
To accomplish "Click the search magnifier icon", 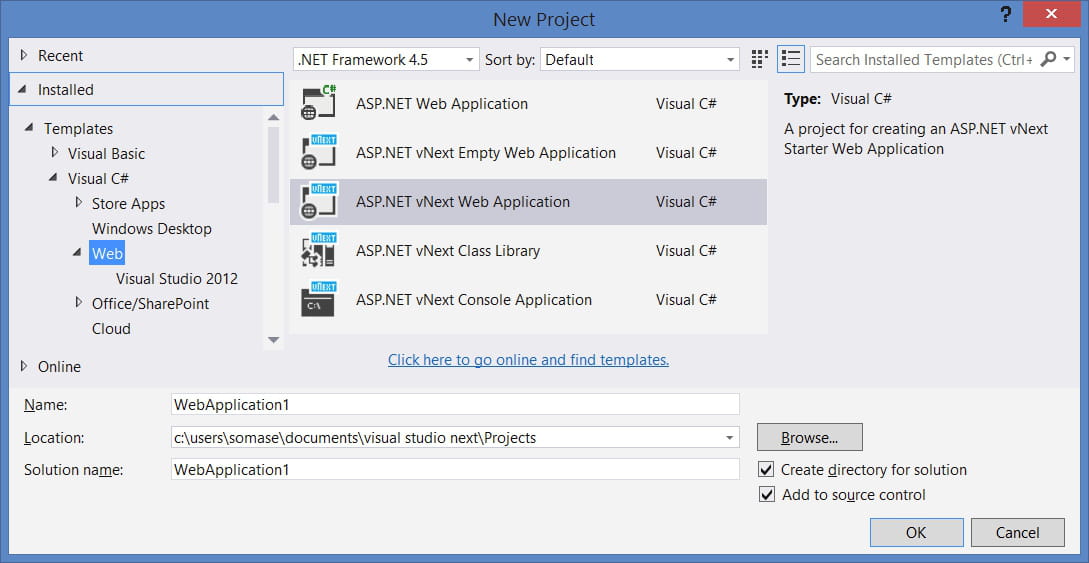I will click(1048, 59).
